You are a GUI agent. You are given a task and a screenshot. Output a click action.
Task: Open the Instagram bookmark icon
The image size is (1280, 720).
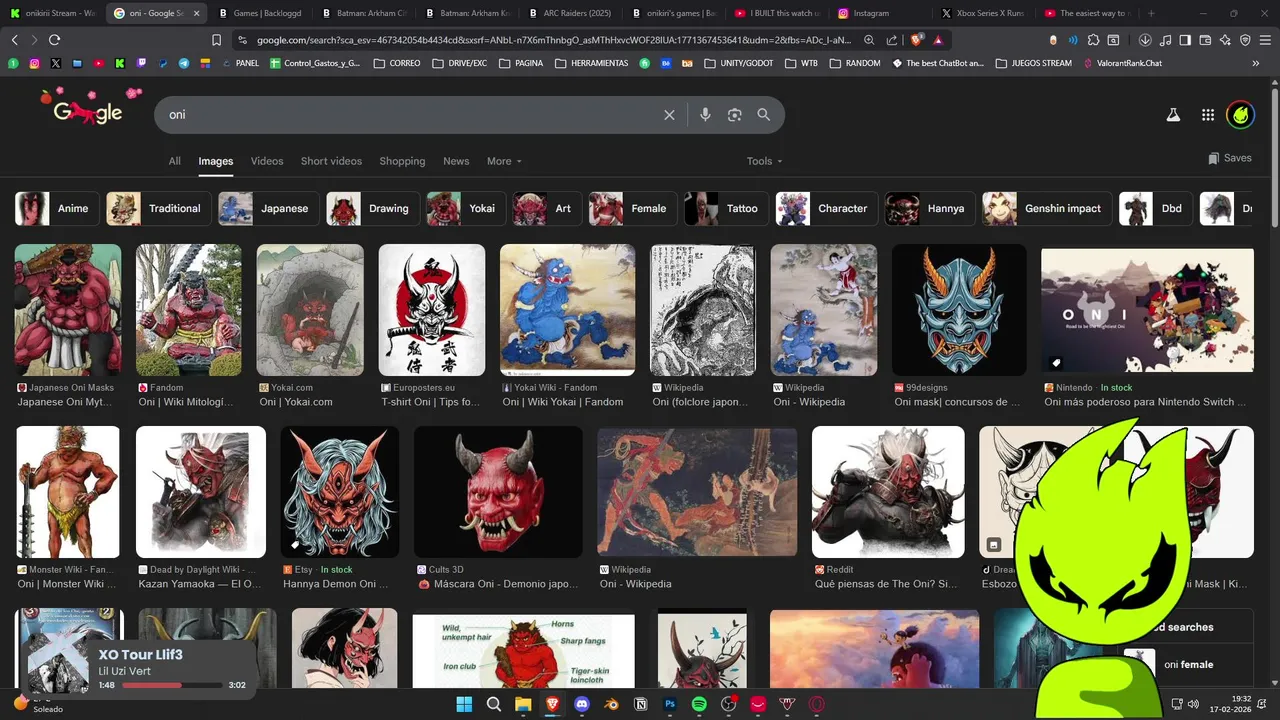click(35, 63)
